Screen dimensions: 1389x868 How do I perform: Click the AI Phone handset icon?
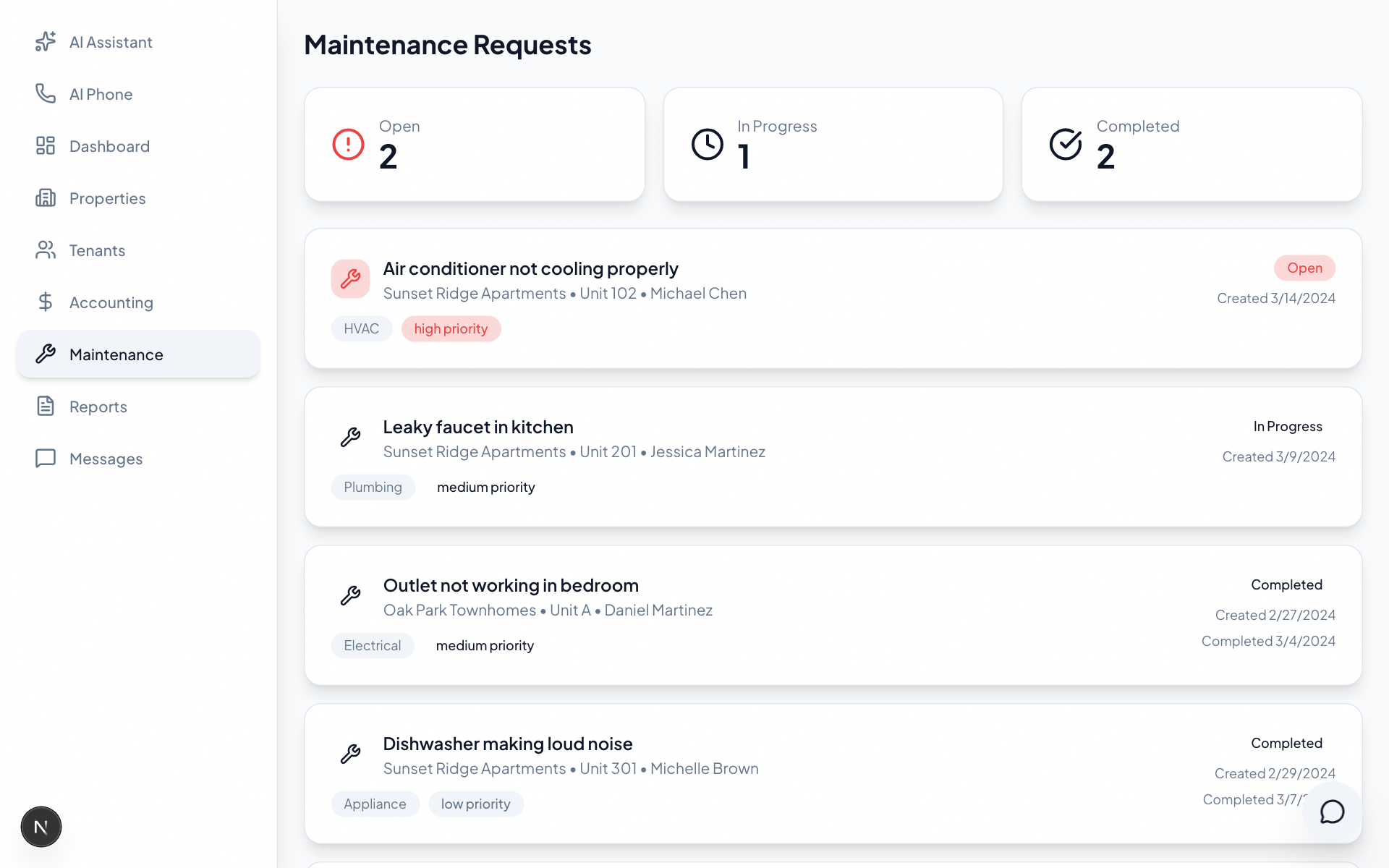[x=46, y=94]
